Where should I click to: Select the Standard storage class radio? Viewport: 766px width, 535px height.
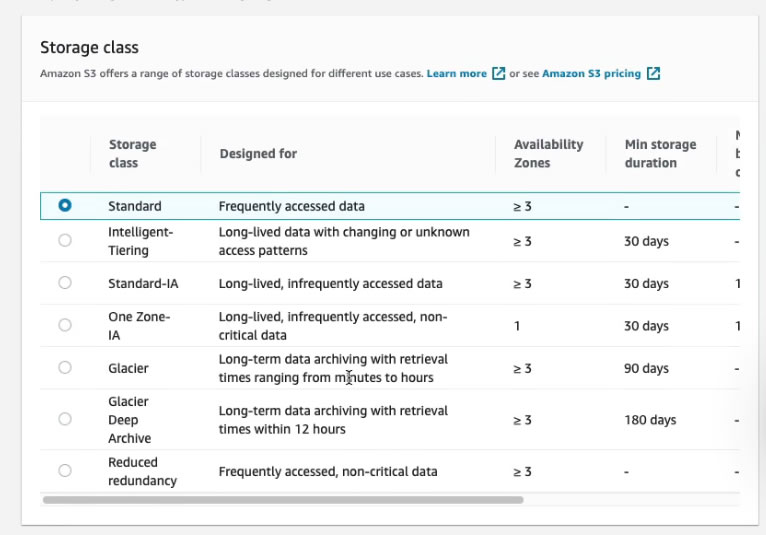[x=65, y=206]
